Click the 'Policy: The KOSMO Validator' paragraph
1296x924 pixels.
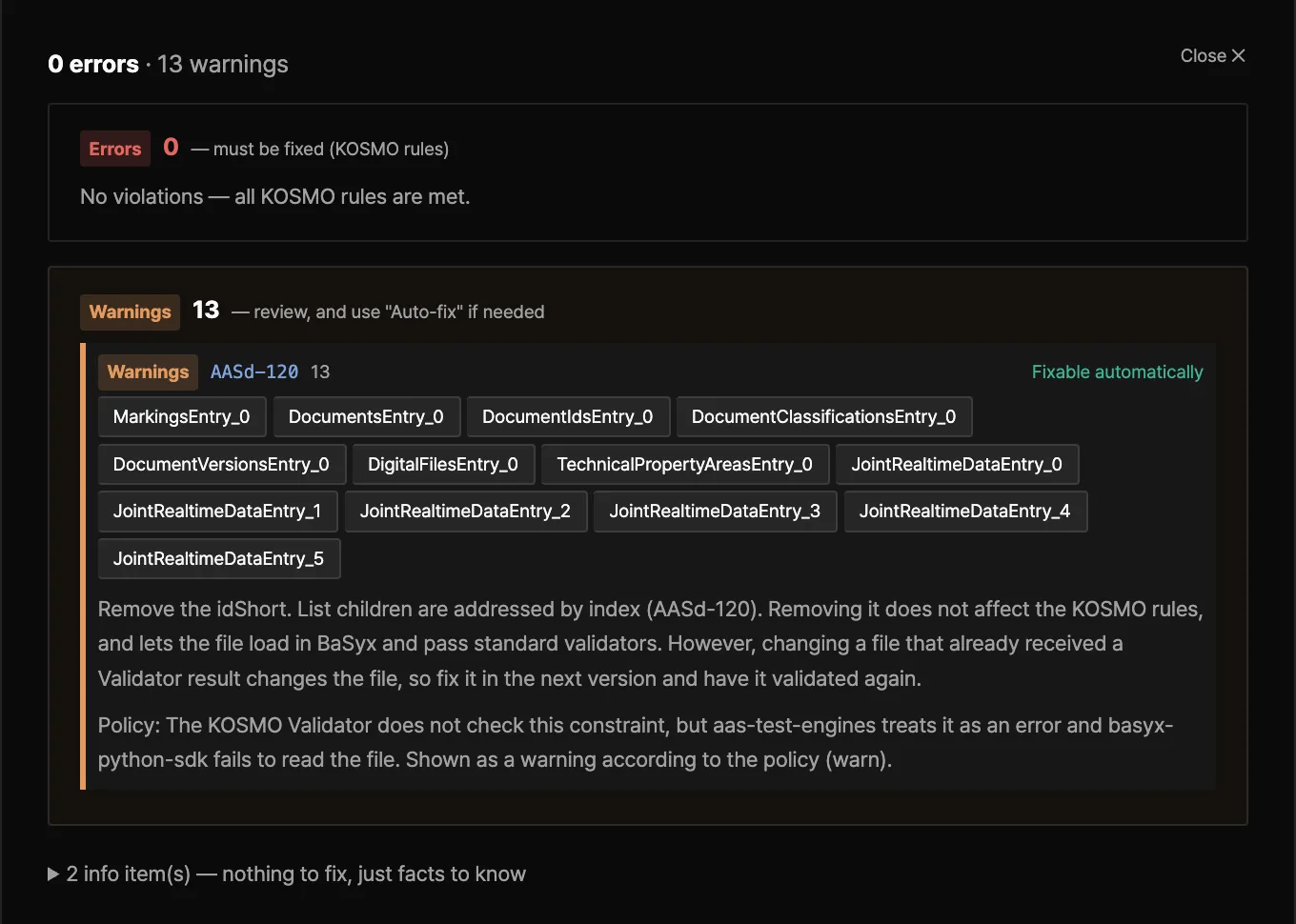point(636,742)
